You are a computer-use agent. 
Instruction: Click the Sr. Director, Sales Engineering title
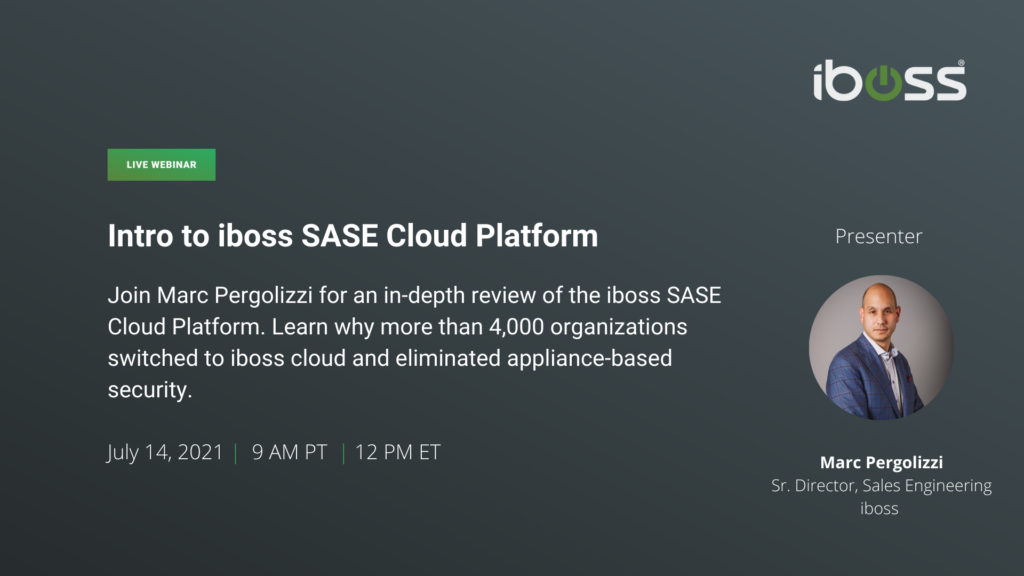tap(881, 486)
